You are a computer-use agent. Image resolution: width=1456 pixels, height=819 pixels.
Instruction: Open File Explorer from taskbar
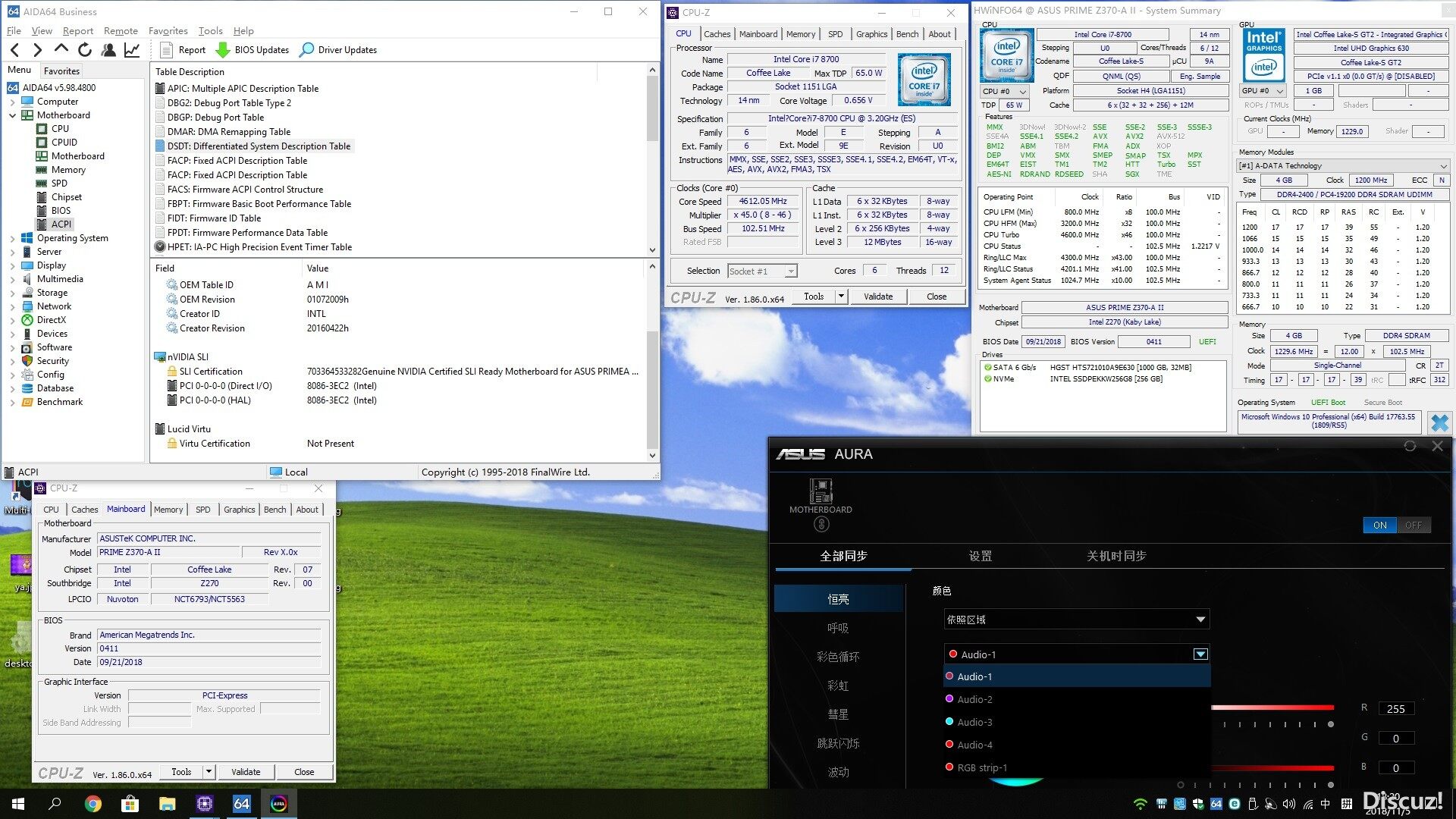click(x=167, y=804)
